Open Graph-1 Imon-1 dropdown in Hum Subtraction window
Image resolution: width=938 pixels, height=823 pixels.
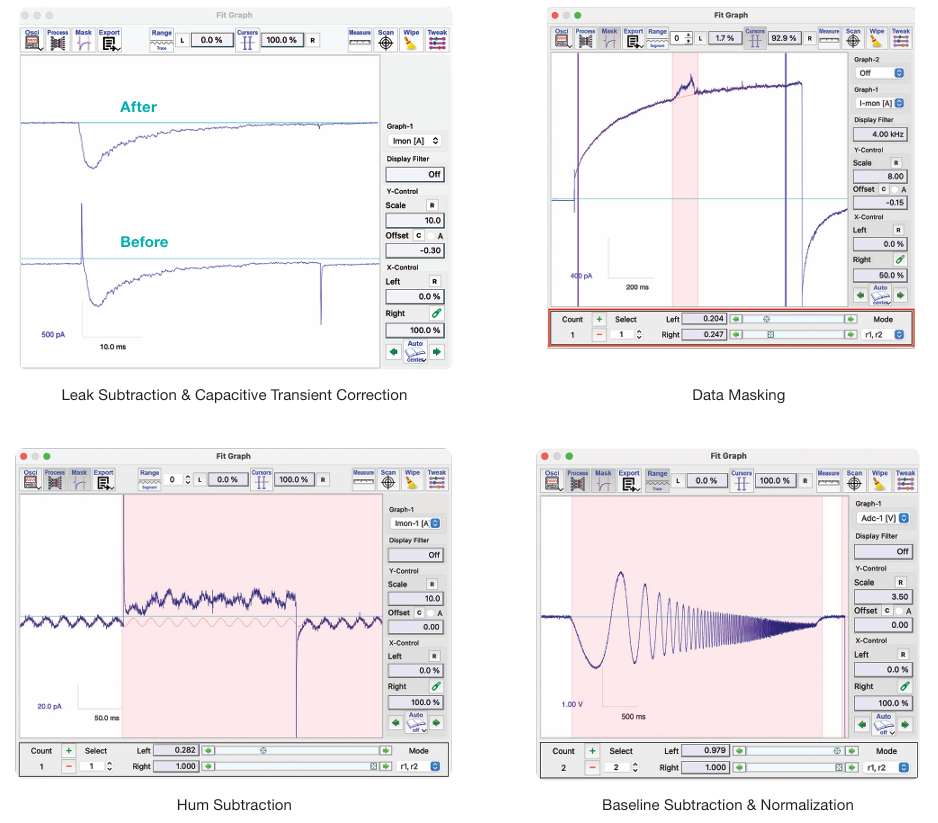pos(416,523)
